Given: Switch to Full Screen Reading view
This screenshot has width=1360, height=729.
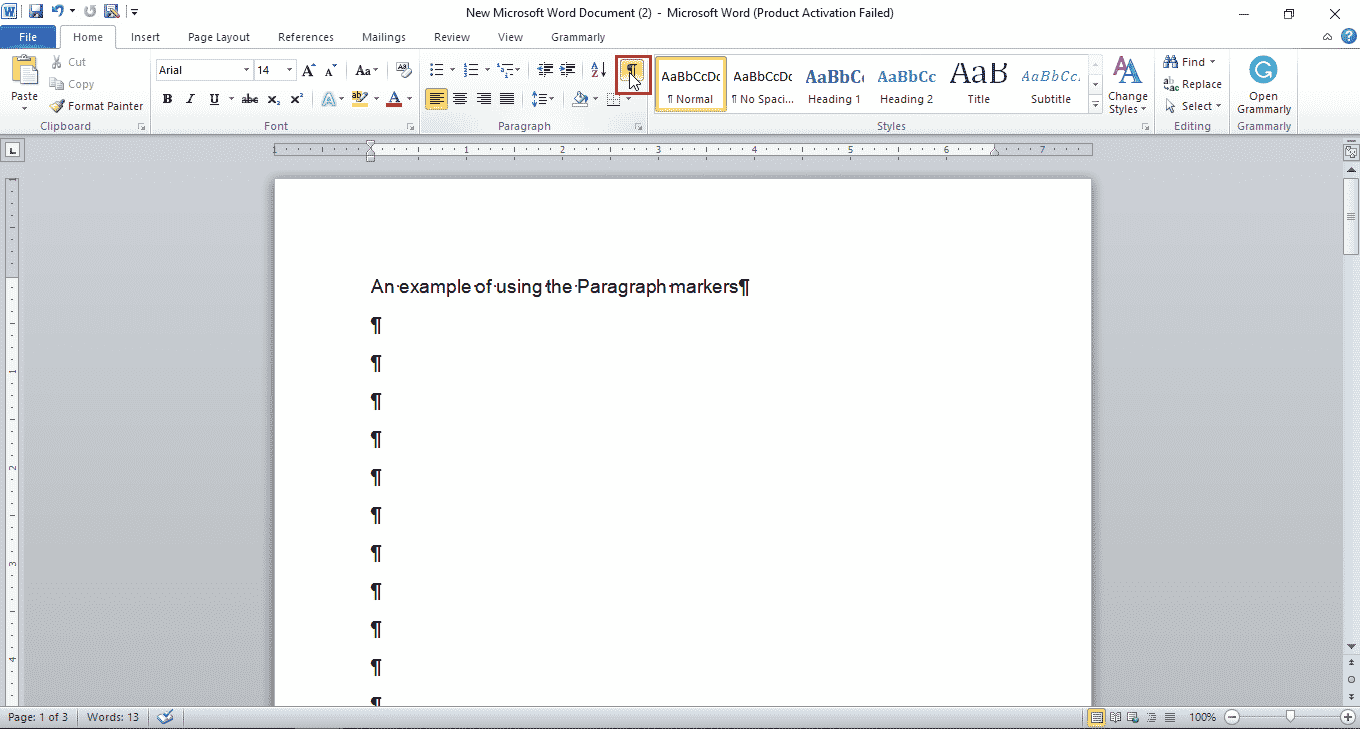Looking at the screenshot, I should pyautogui.click(x=1114, y=717).
